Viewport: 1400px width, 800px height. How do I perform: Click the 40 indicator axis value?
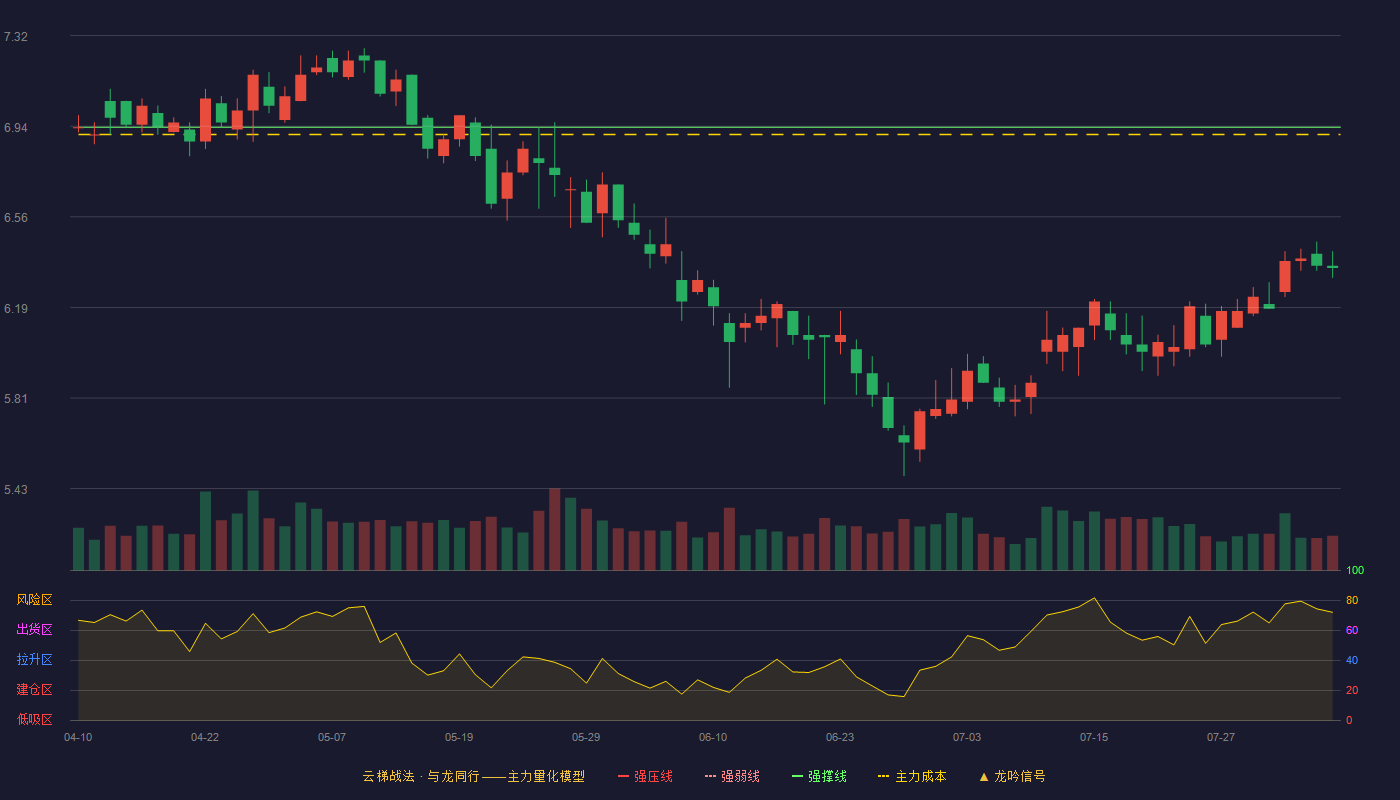pyautogui.click(x=1352, y=660)
